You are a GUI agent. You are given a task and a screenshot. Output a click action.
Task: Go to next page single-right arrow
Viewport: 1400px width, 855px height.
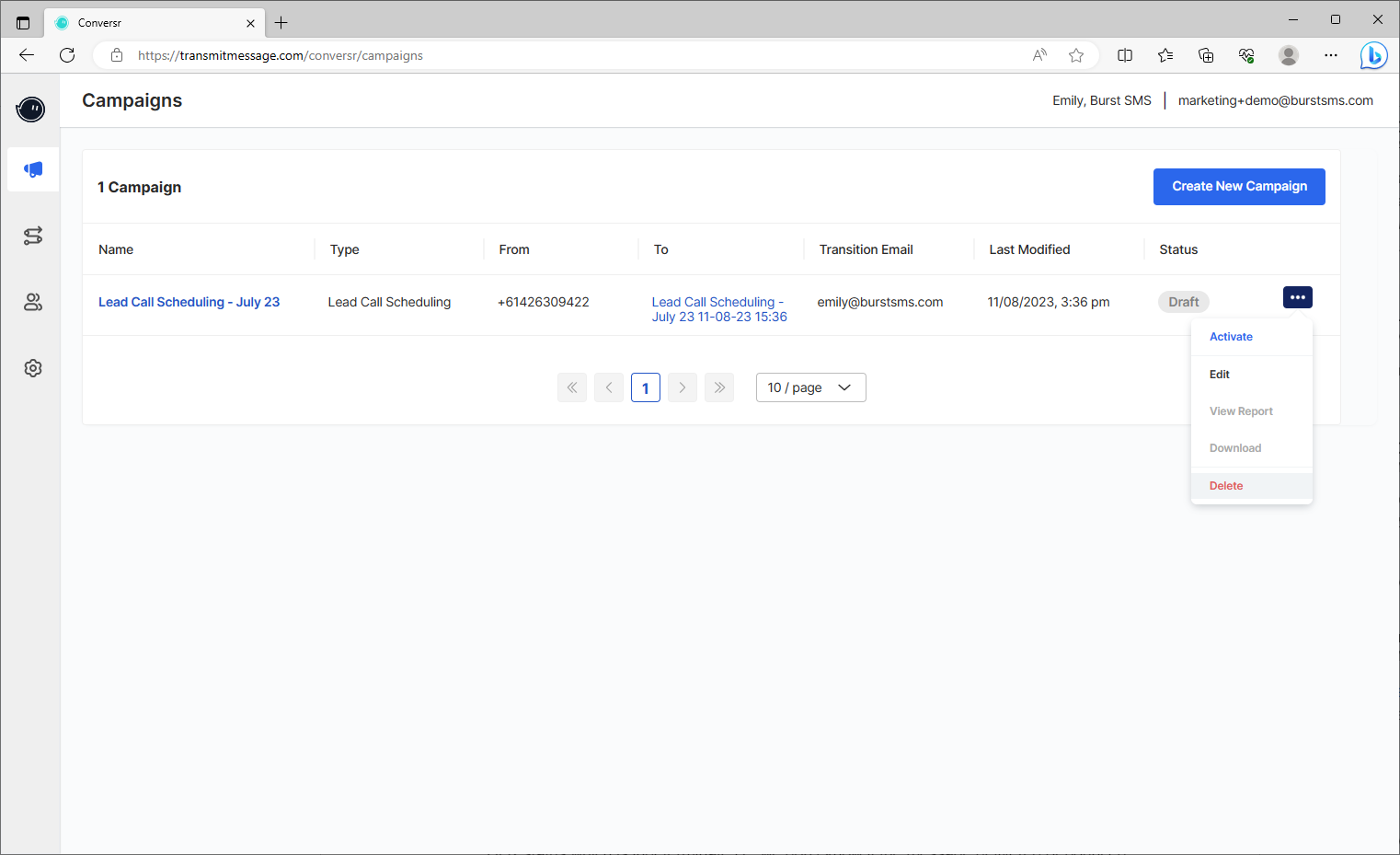point(683,387)
